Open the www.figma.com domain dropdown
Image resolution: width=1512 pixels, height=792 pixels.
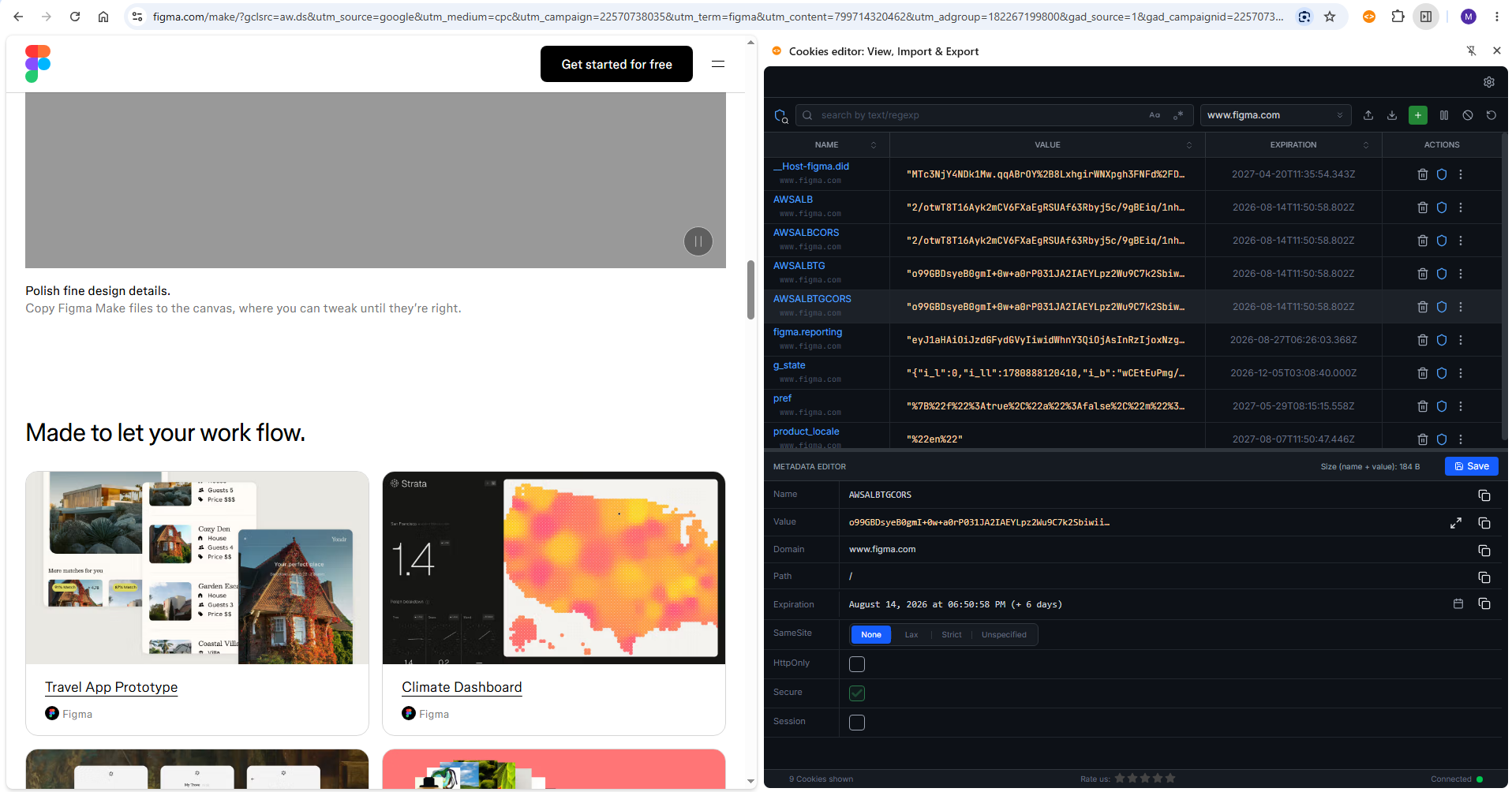(x=1275, y=115)
